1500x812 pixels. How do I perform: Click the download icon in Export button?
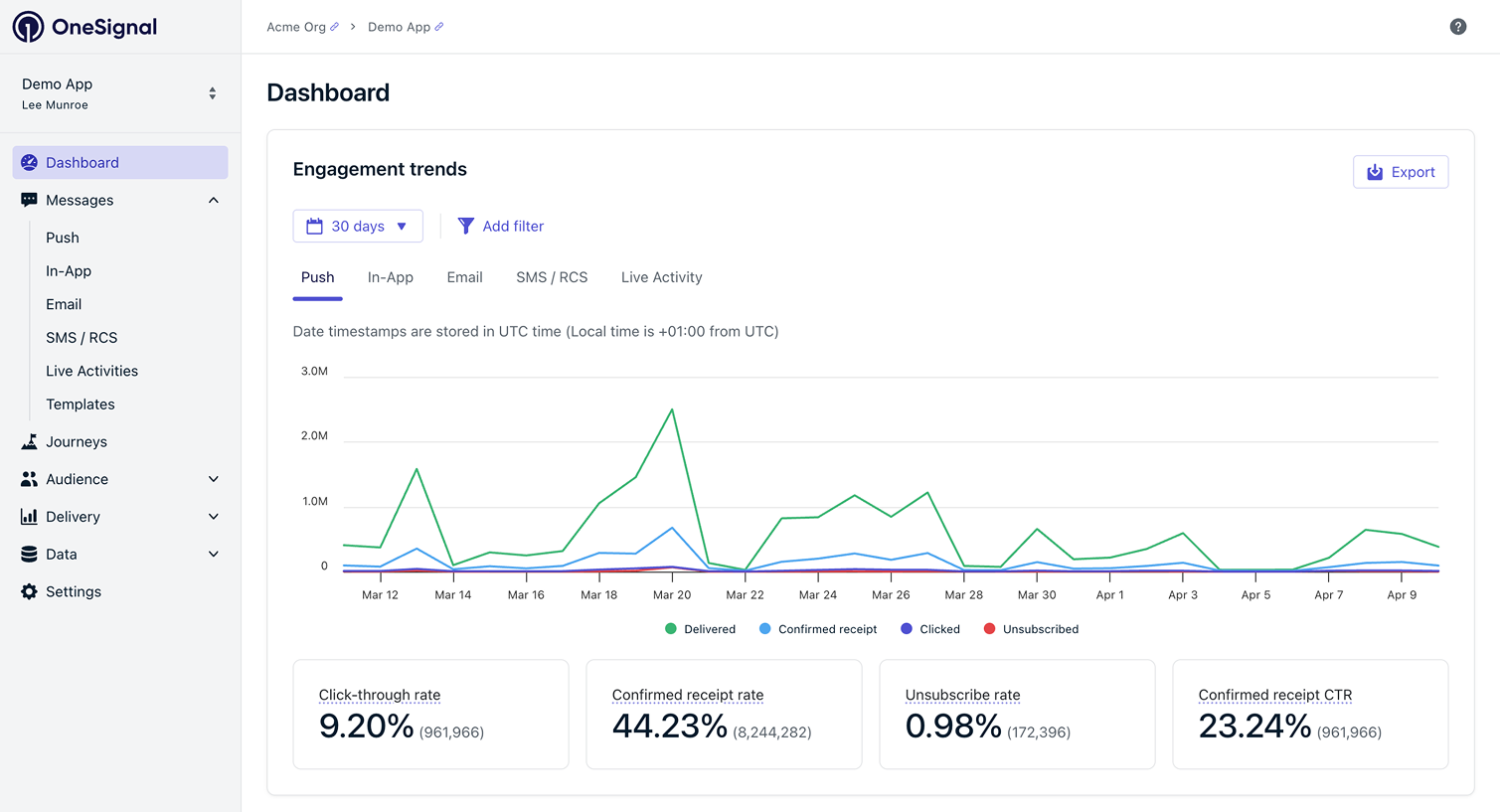(1375, 172)
